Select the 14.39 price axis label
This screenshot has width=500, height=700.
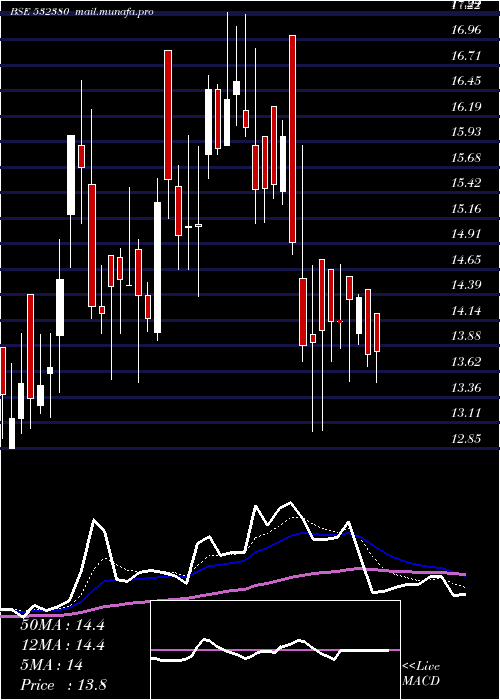[x=466, y=285]
